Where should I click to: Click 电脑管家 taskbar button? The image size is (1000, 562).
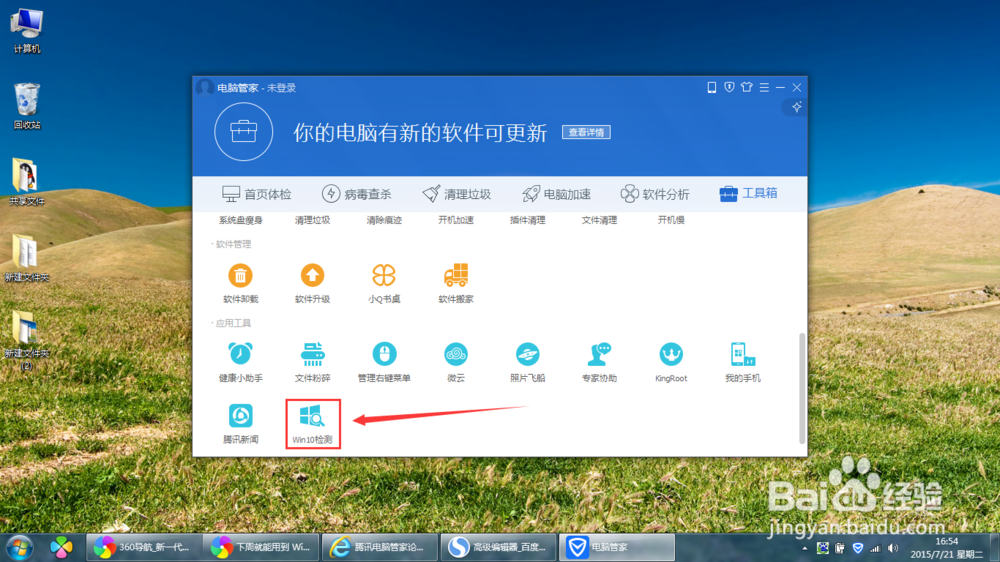[x=617, y=547]
